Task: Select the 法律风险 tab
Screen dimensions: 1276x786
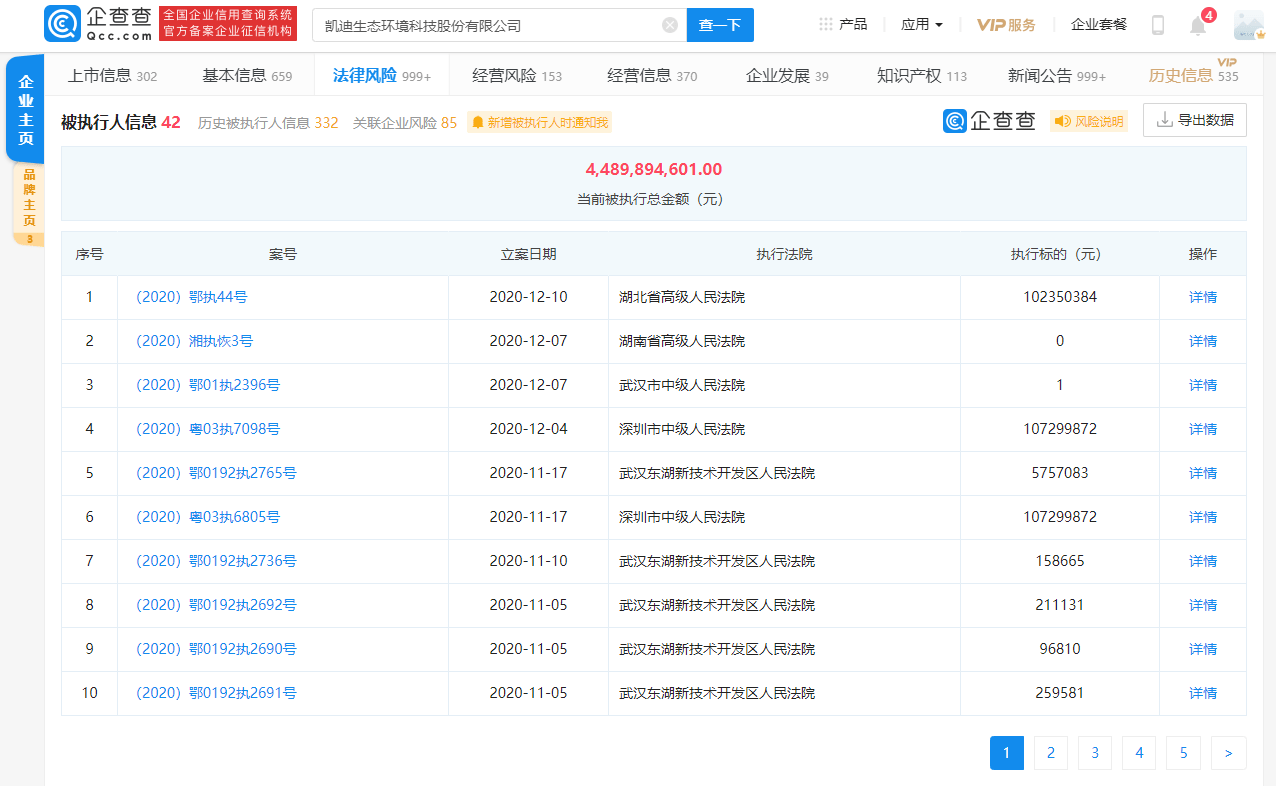Action: coord(381,75)
